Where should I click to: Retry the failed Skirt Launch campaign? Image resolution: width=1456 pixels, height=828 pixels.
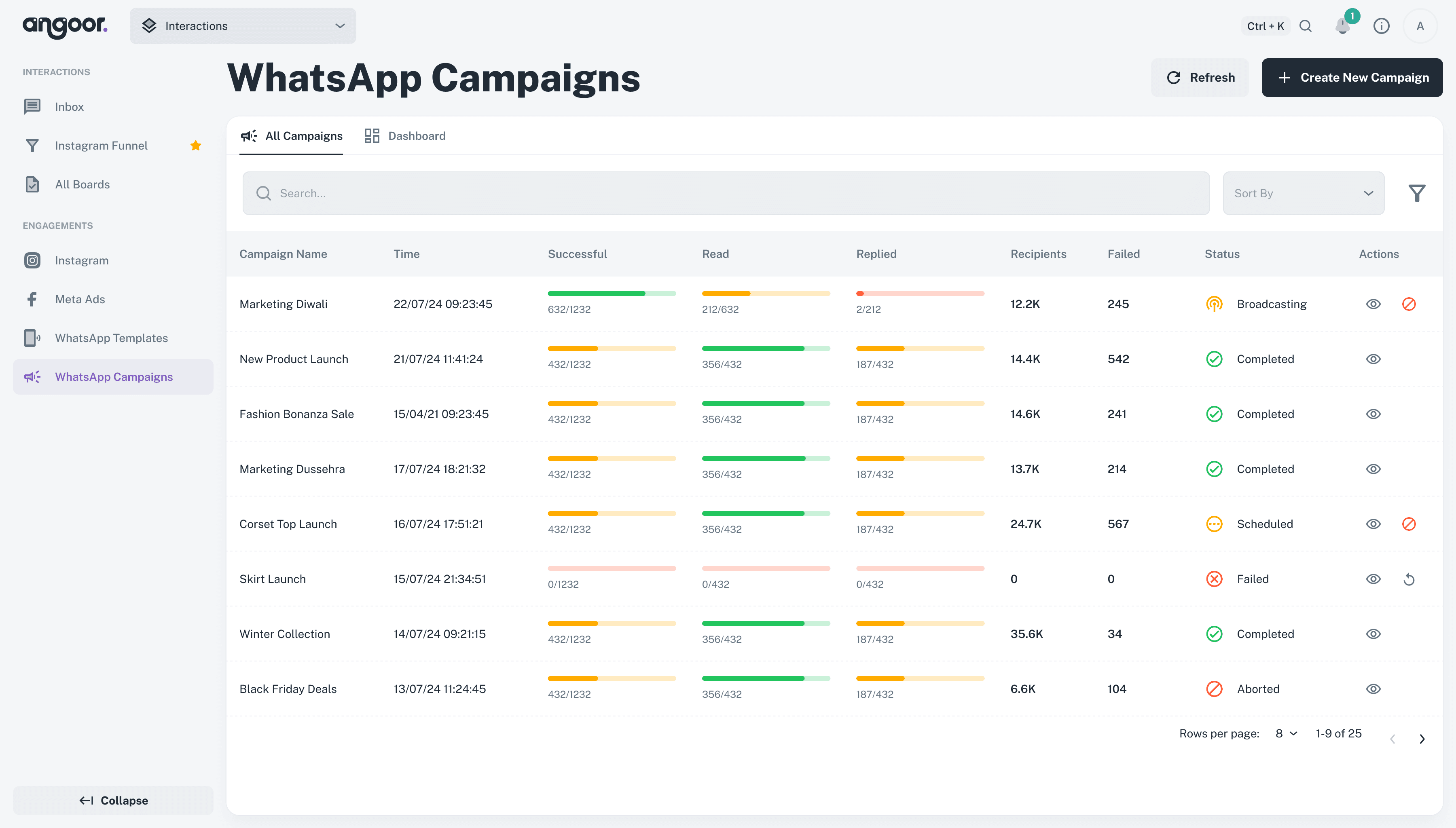(1409, 579)
